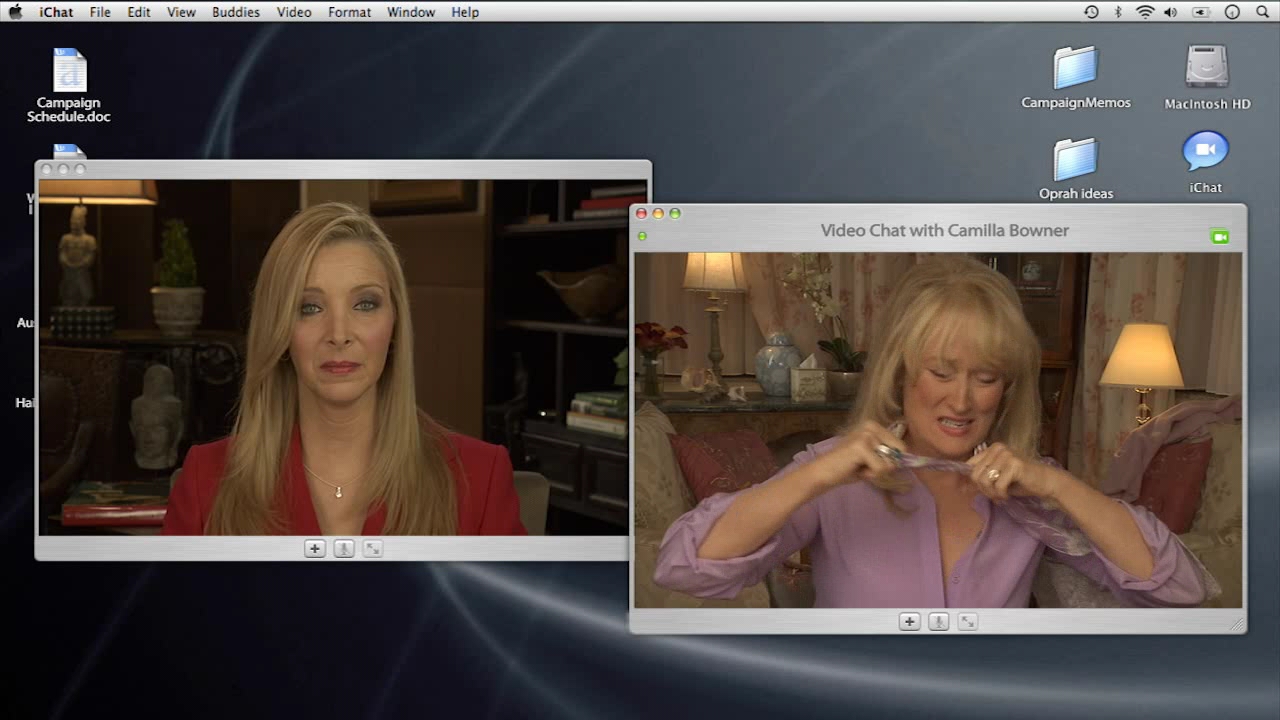
Task: Select the iChat desktop icon
Action: tap(1206, 163)
